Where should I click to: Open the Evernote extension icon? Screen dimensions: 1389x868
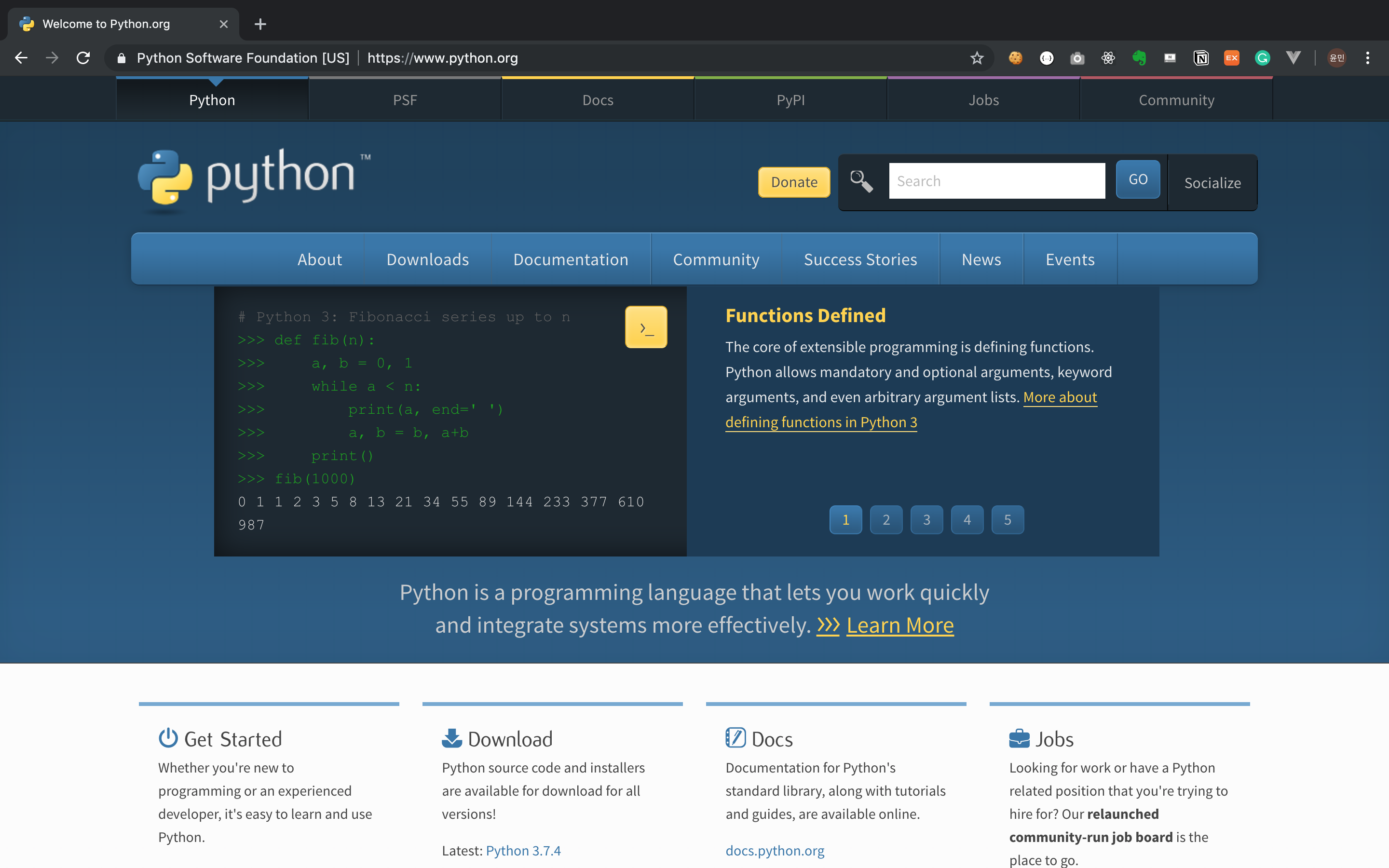coord(1139,58)
